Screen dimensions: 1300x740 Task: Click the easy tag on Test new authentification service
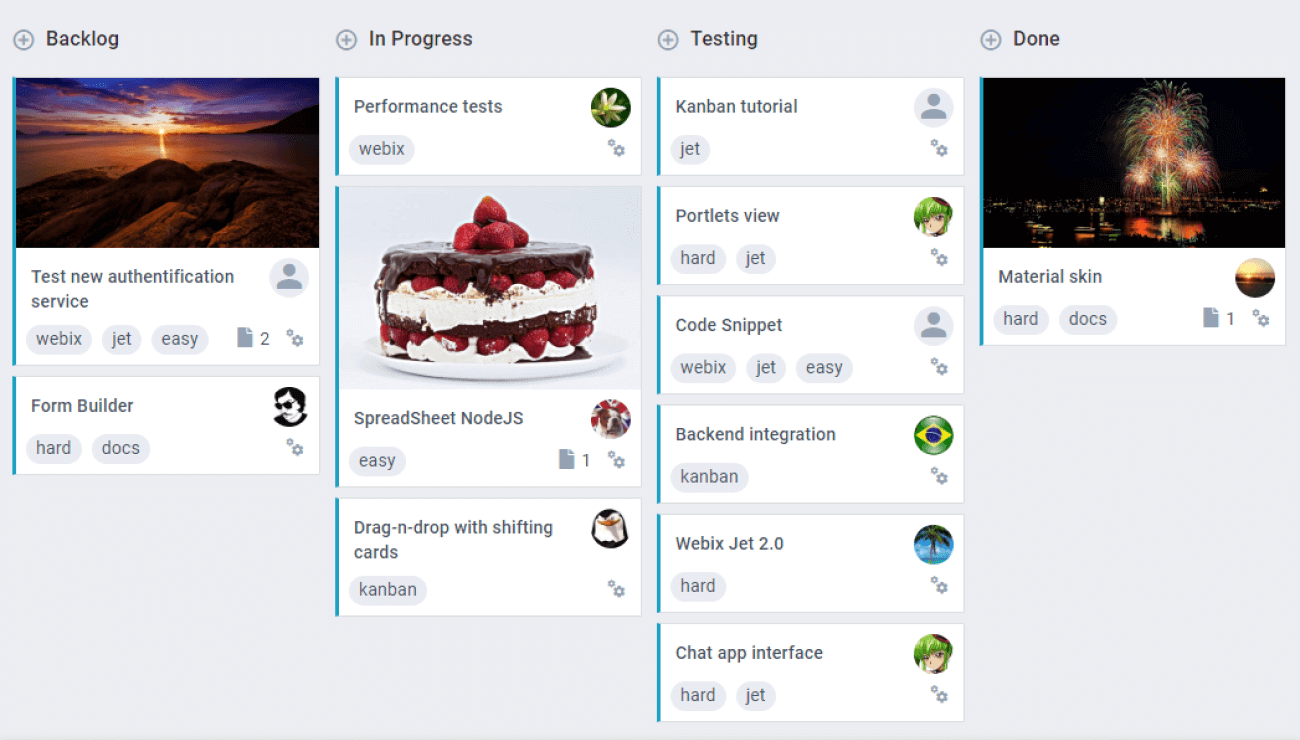(180, 339)
